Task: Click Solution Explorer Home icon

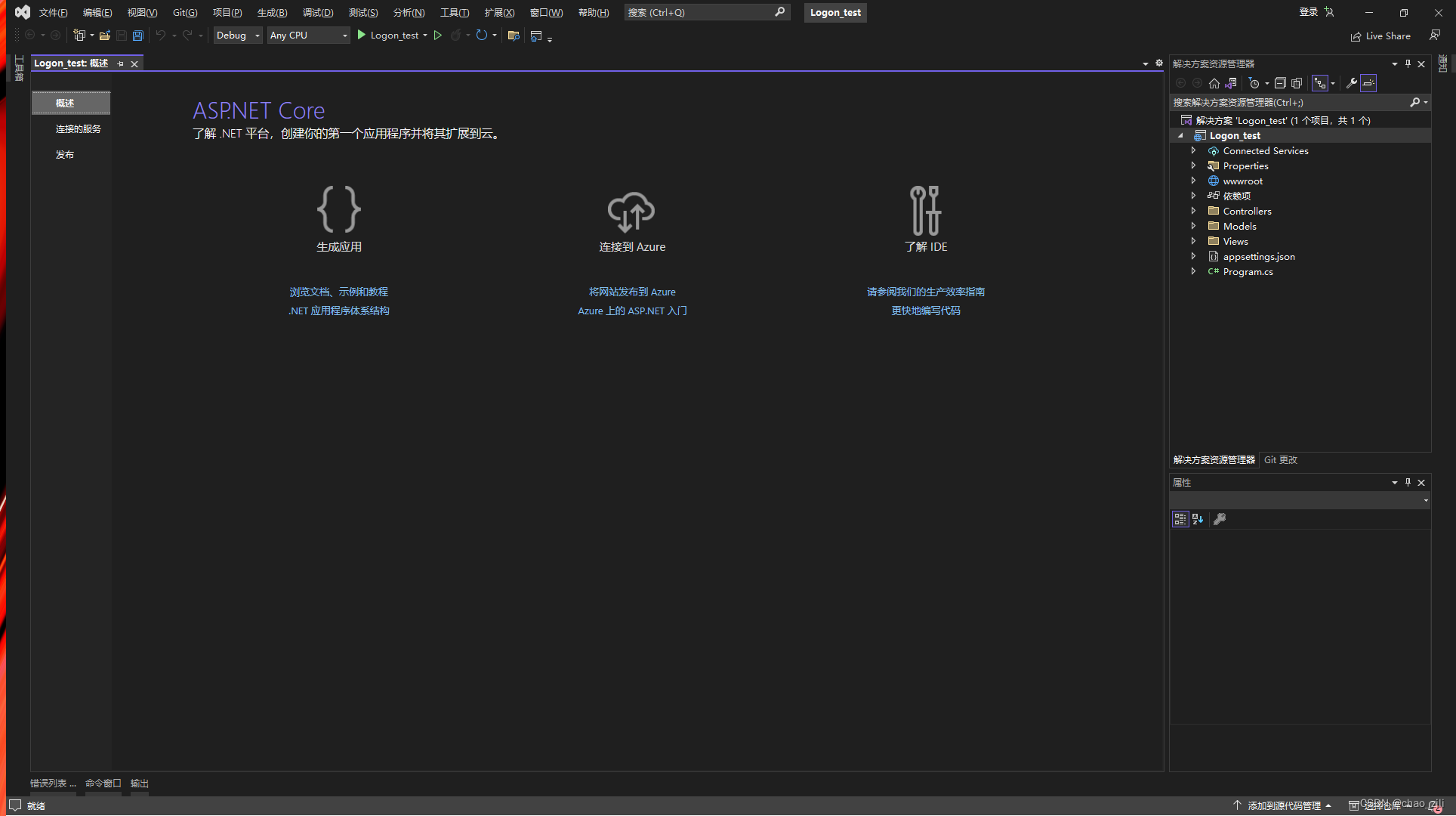Action: [1214, 83]
